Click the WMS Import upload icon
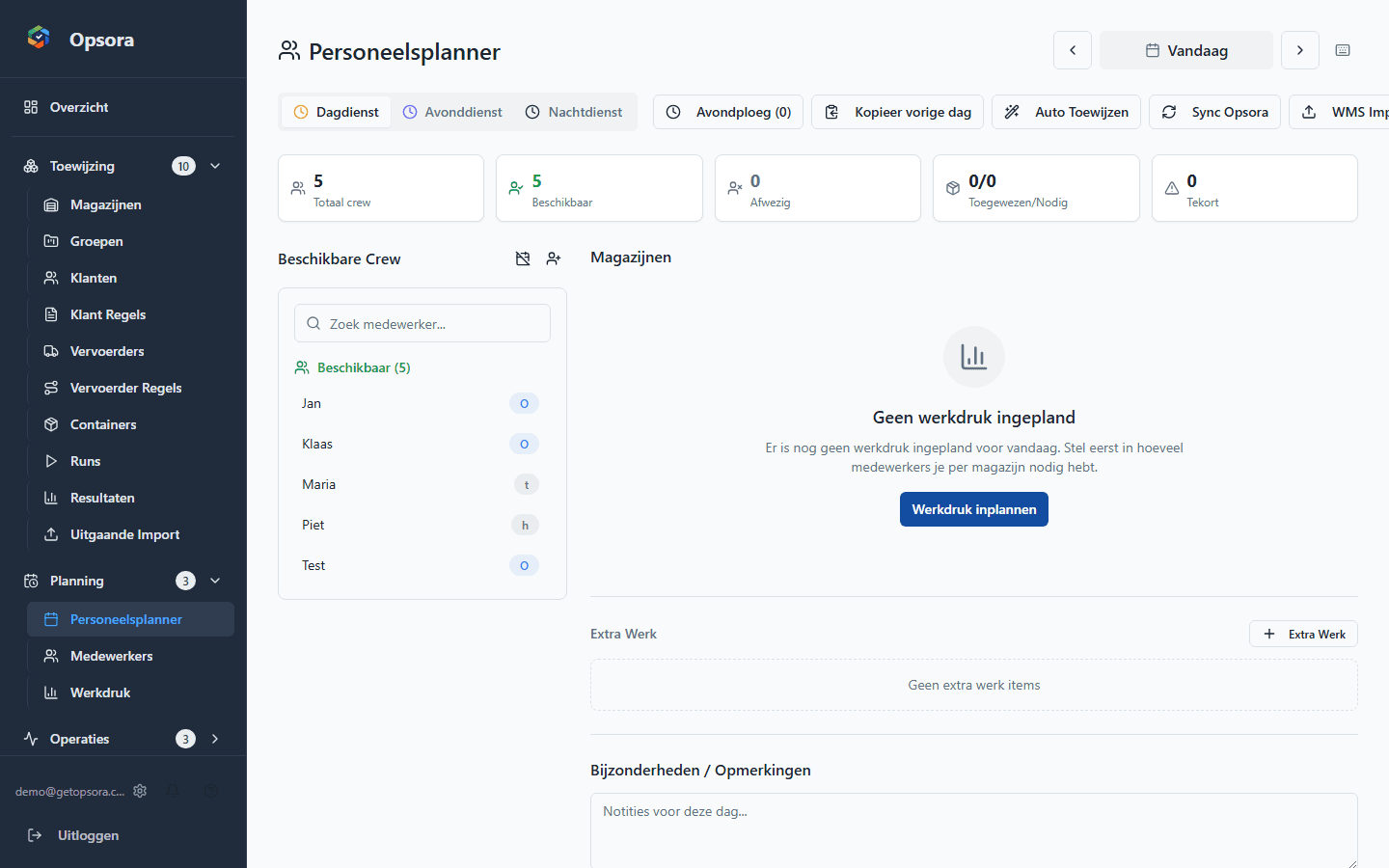 click(1308, 112)
